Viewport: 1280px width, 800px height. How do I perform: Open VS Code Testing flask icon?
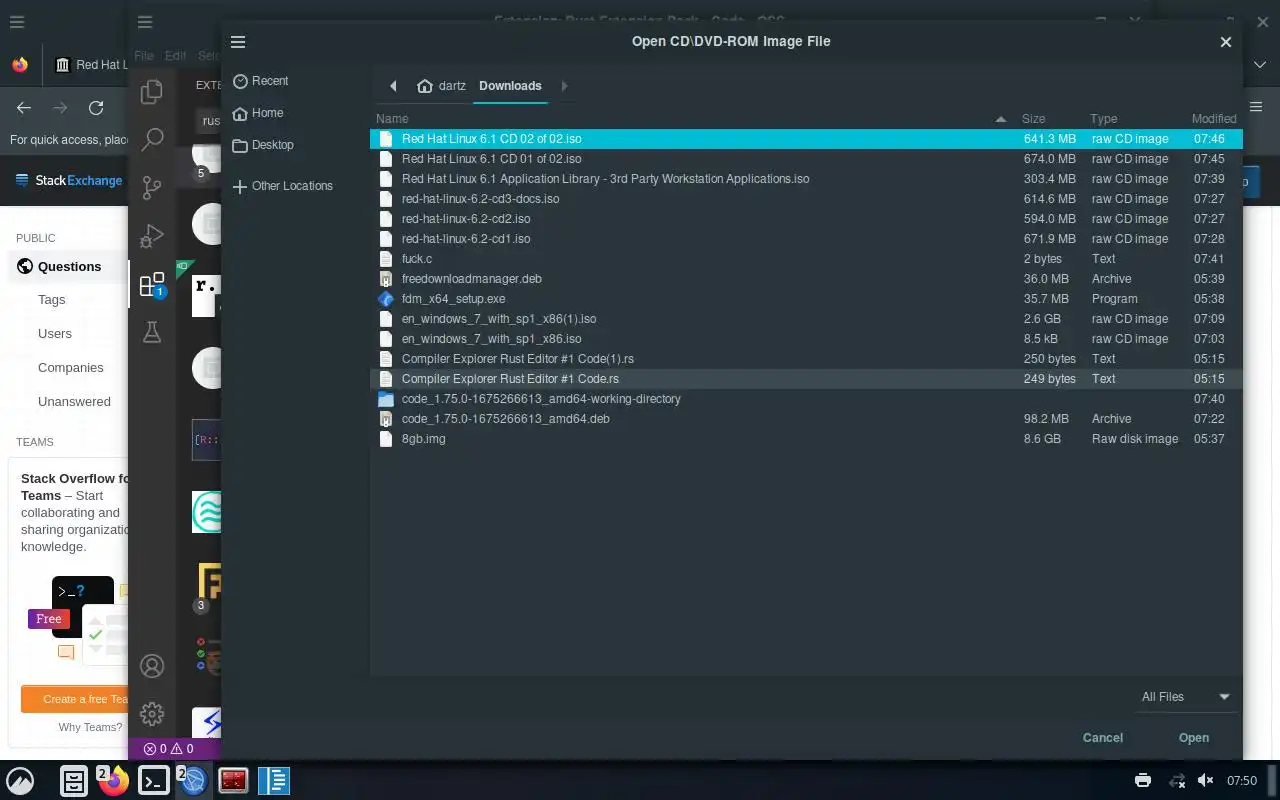tap(152, 332)
